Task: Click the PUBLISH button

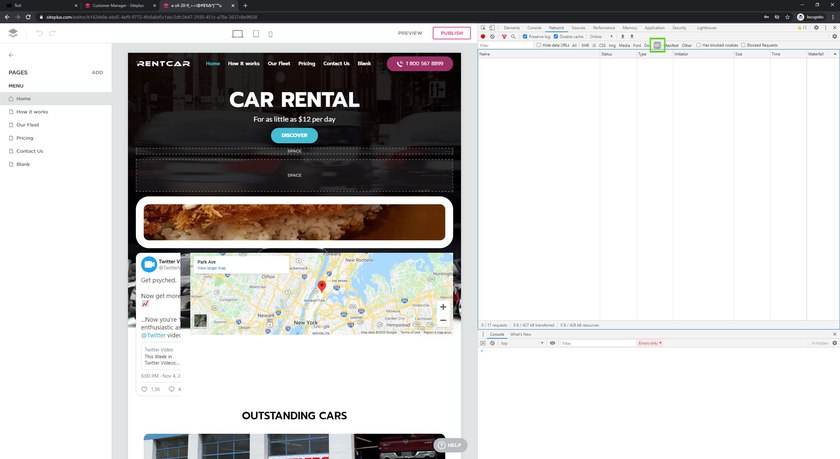Action: [452, 33]
